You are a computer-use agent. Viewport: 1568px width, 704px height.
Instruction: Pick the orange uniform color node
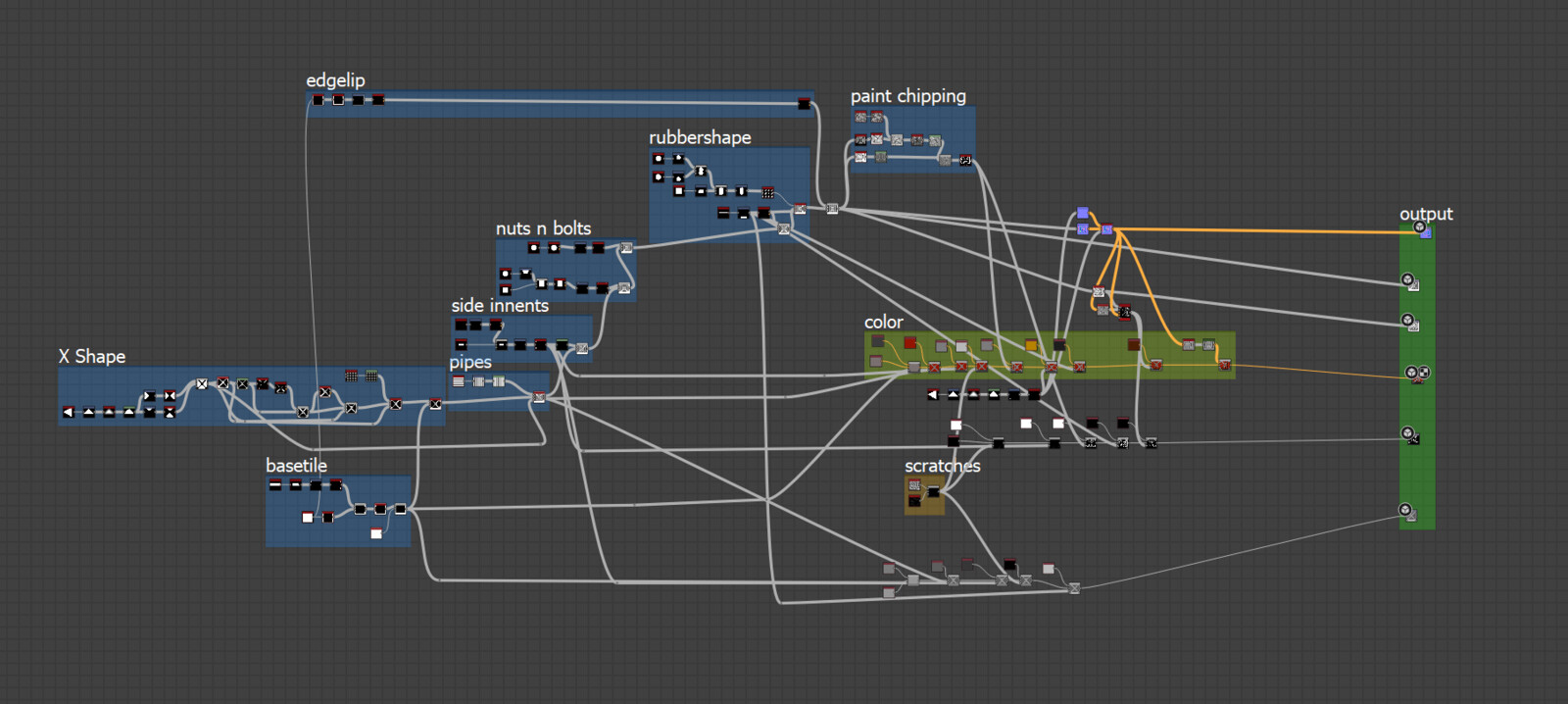click(x=1031, y=345)
